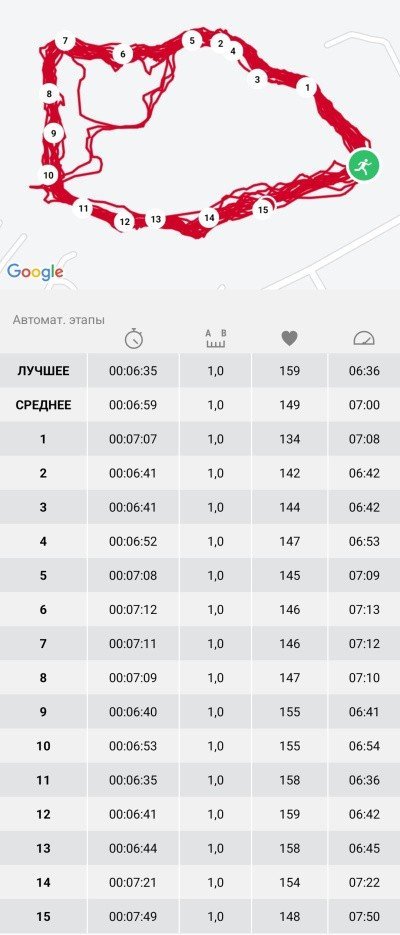Image resolution: width=400 pixels, height=935 pixels.
Task: Tap the green runner start marker
Action: pyautogui.click(x=364, y=166)
